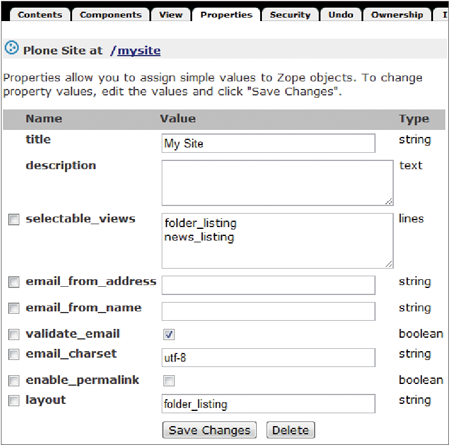
Task: Click the email_charset utf-8 field
Action: 268,358
